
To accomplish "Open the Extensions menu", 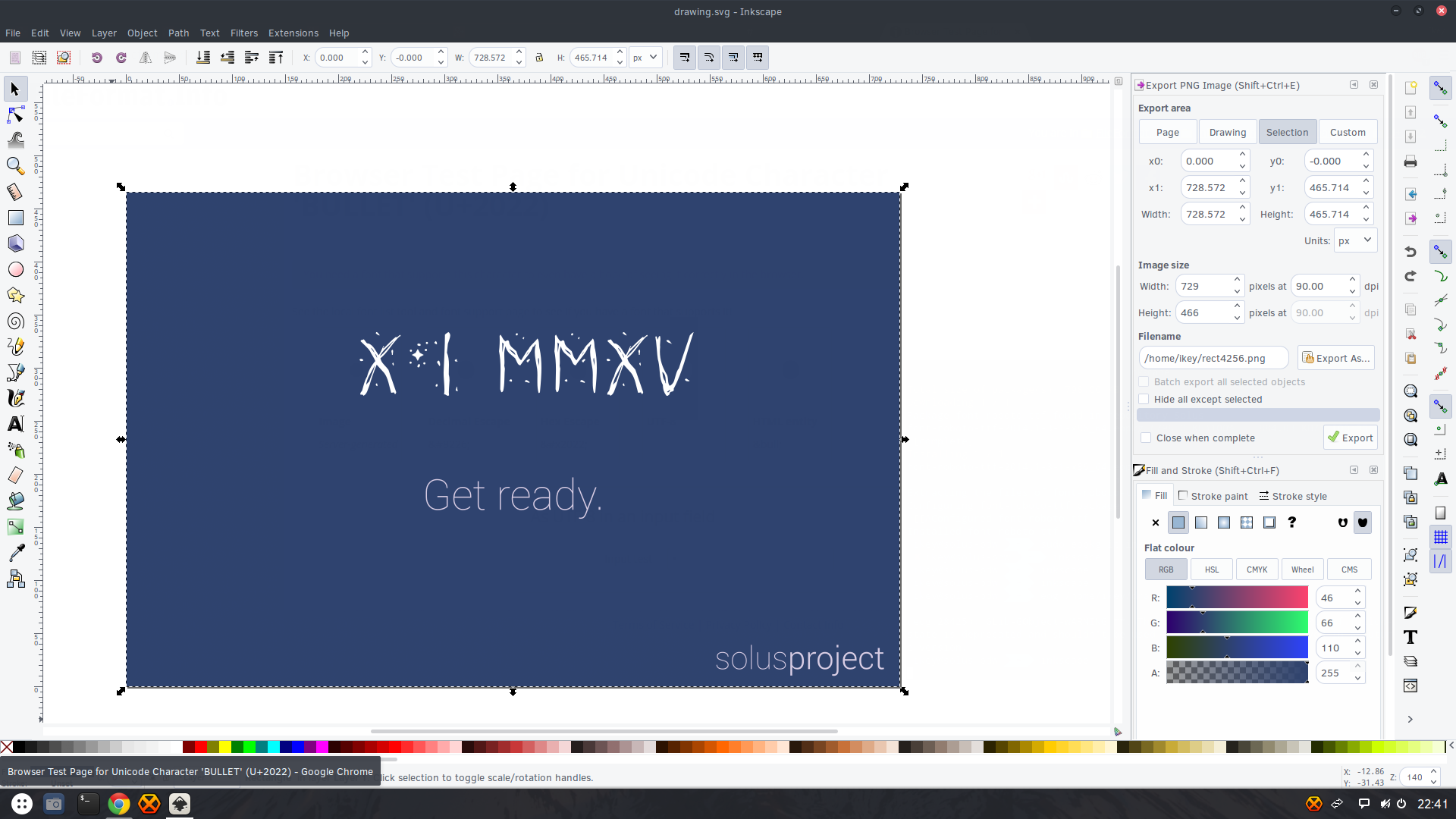I will click(293, 33).
